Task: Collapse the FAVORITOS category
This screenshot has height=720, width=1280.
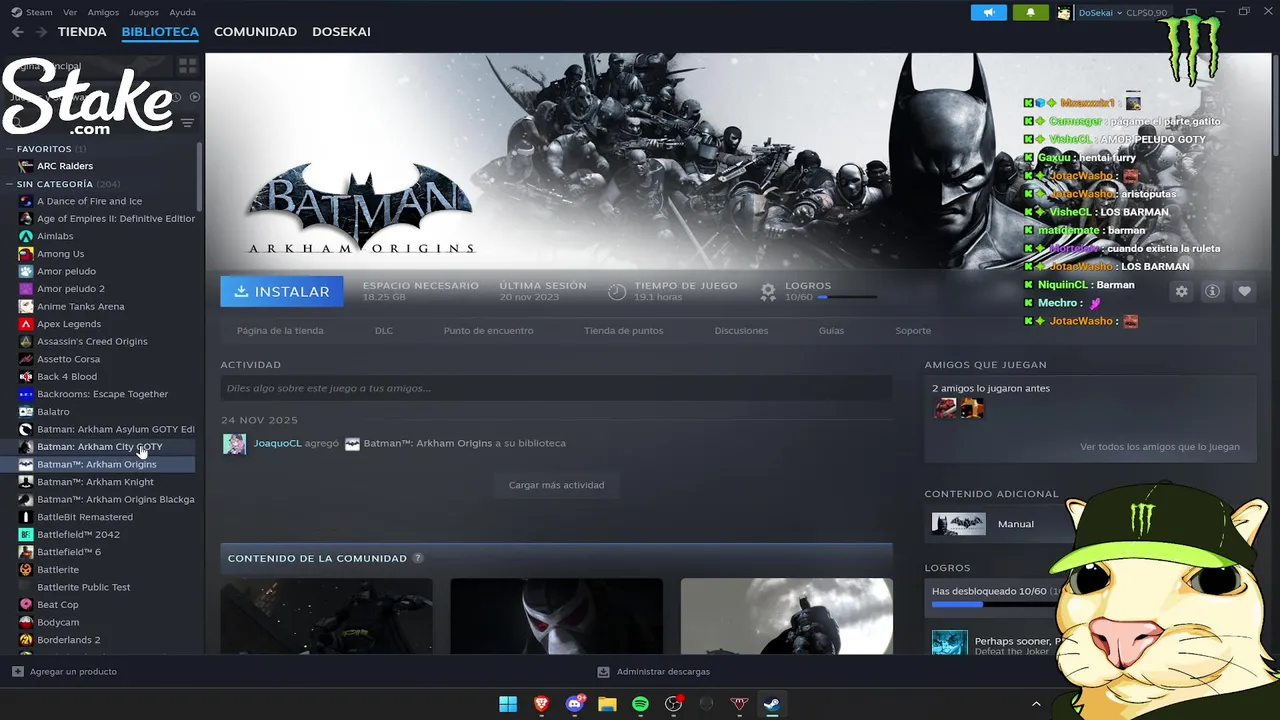Action: point(10,149)
